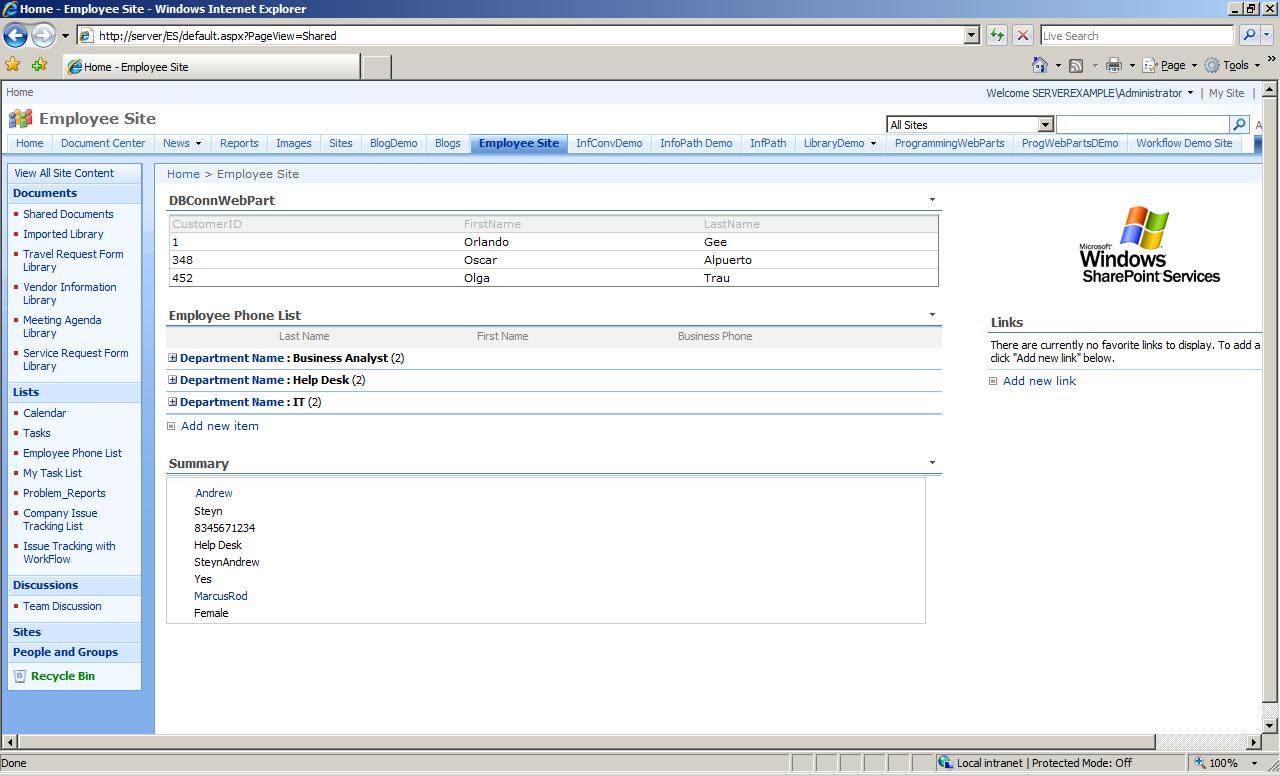Click into the URL address bar
This screenshot has width=1280, height=776.
(520, 35)
